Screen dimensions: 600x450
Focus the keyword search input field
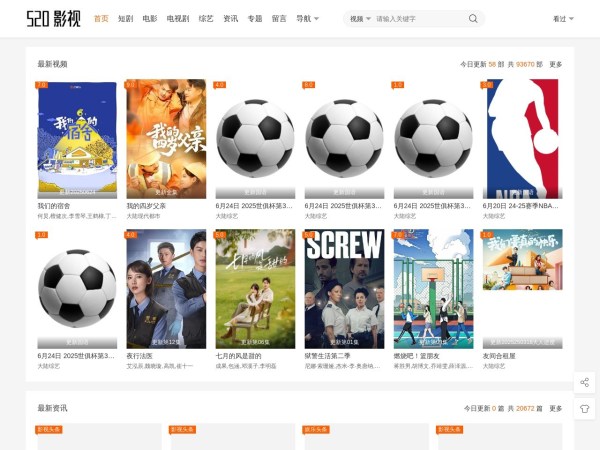[418, 19]
